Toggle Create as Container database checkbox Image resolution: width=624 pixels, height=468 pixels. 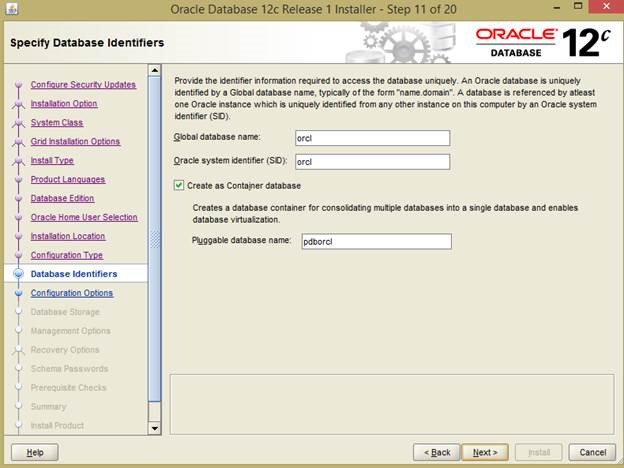click(x=179, y=185)
